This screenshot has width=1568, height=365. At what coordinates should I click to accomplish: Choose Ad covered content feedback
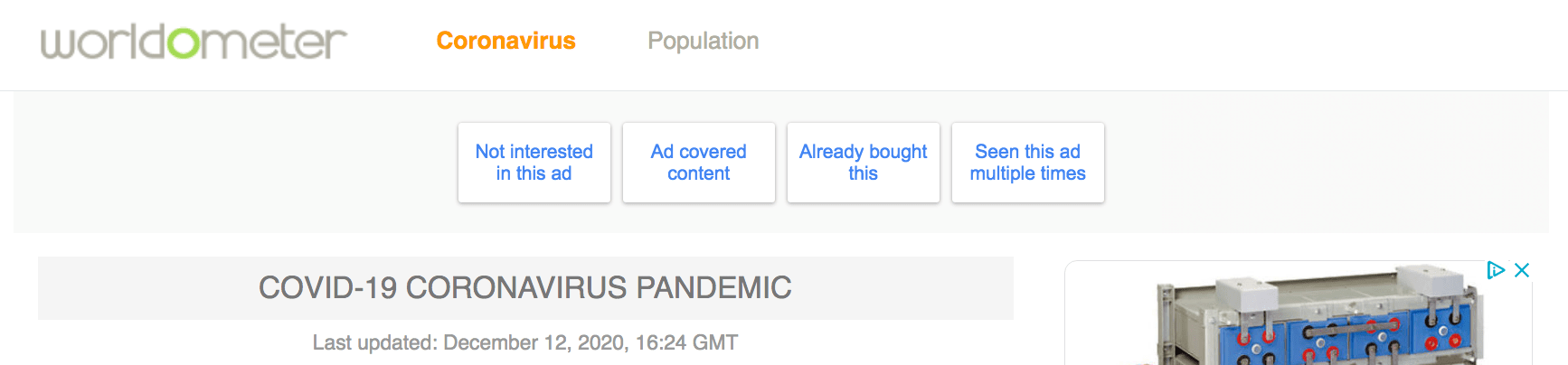(699, 163)
